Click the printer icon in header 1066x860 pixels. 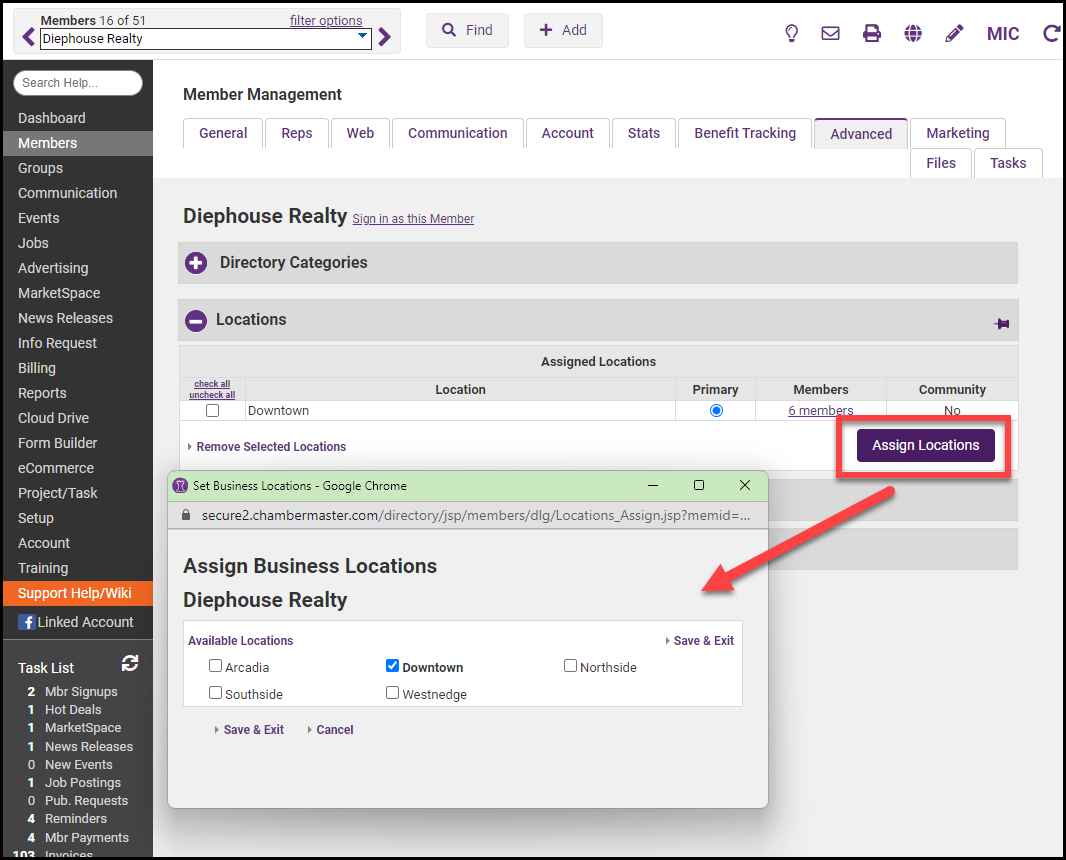click(872, 33)
